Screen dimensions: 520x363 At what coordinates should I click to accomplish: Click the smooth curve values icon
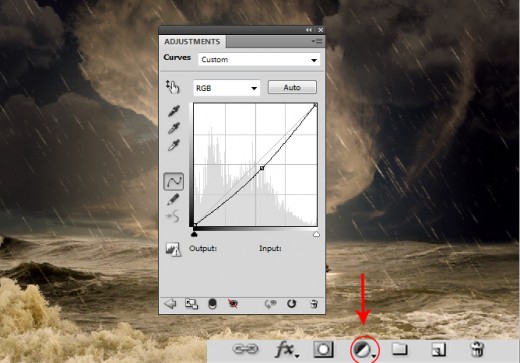click(173, 217)
